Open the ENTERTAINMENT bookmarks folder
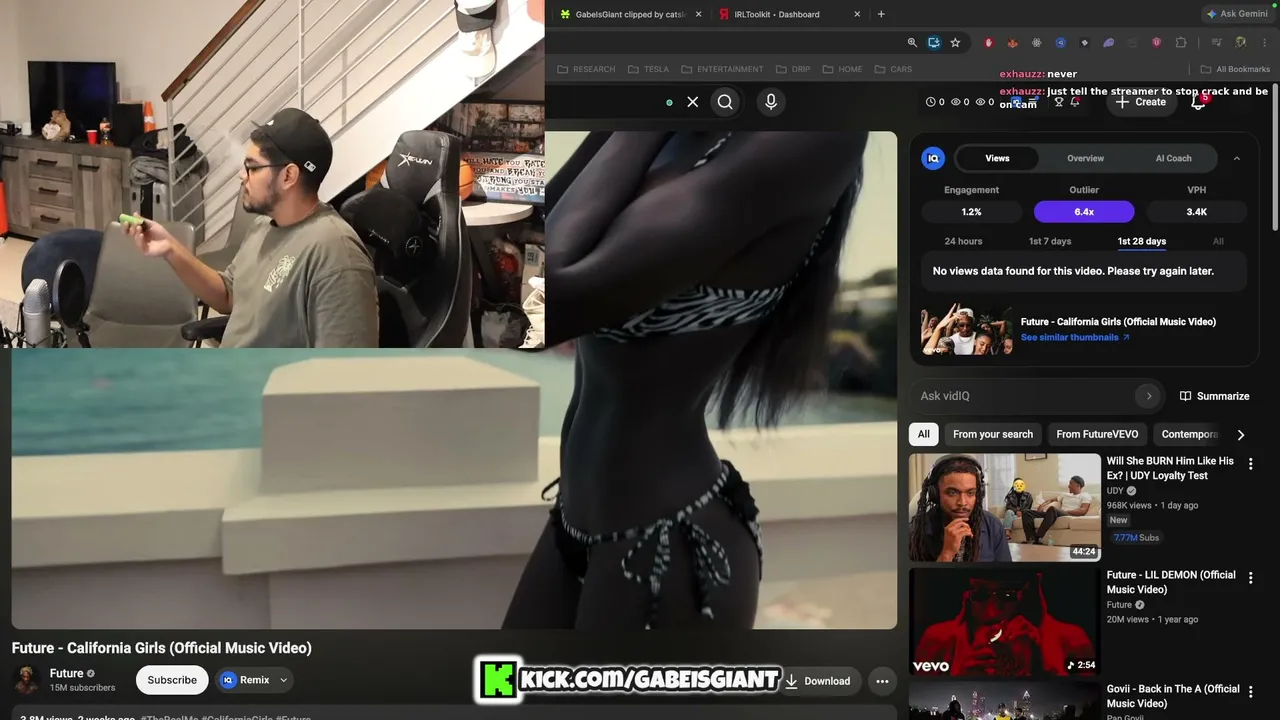 (x=722, y=69)
